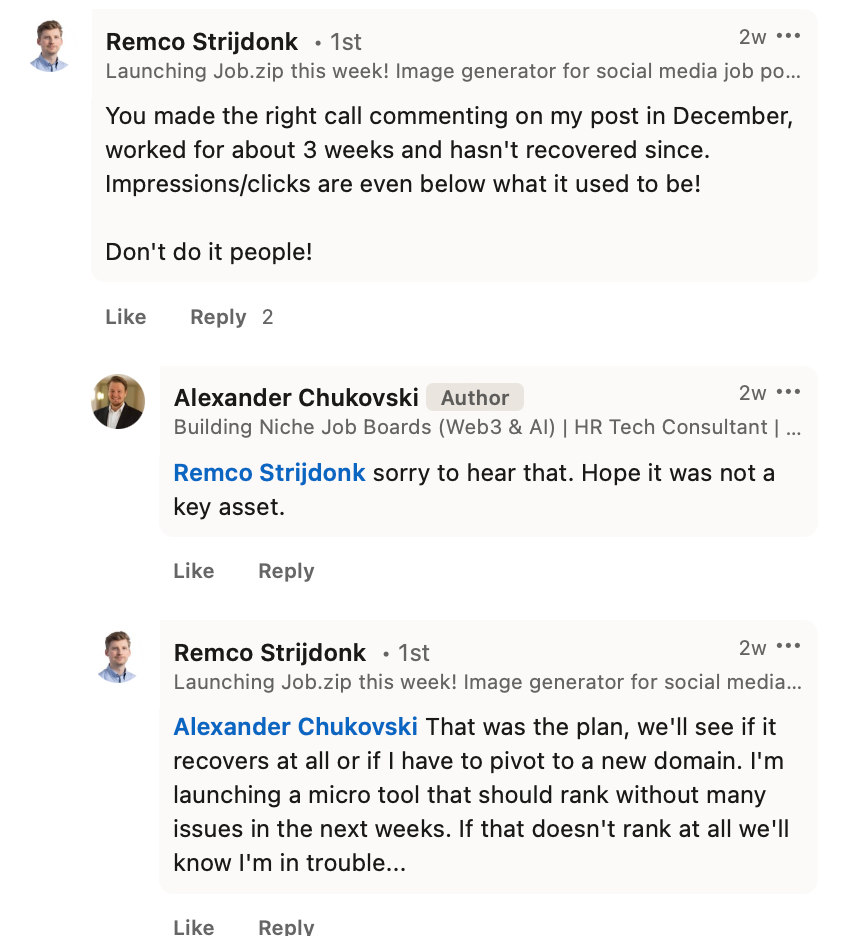Screen dimensions: 844x936
Task: Click Alexander Chukovski's profile photo
Action: click(118, 402)
